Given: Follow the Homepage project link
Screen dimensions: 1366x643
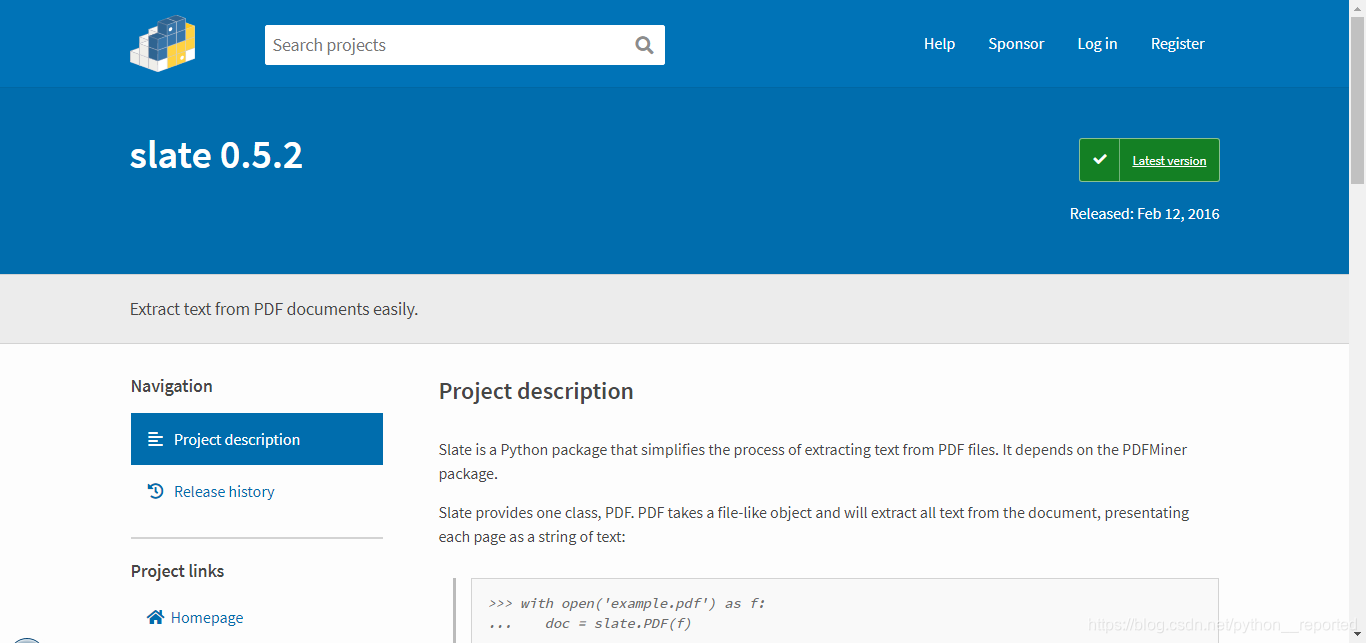Looking at the screenshot, I should [x=207, y=617].
